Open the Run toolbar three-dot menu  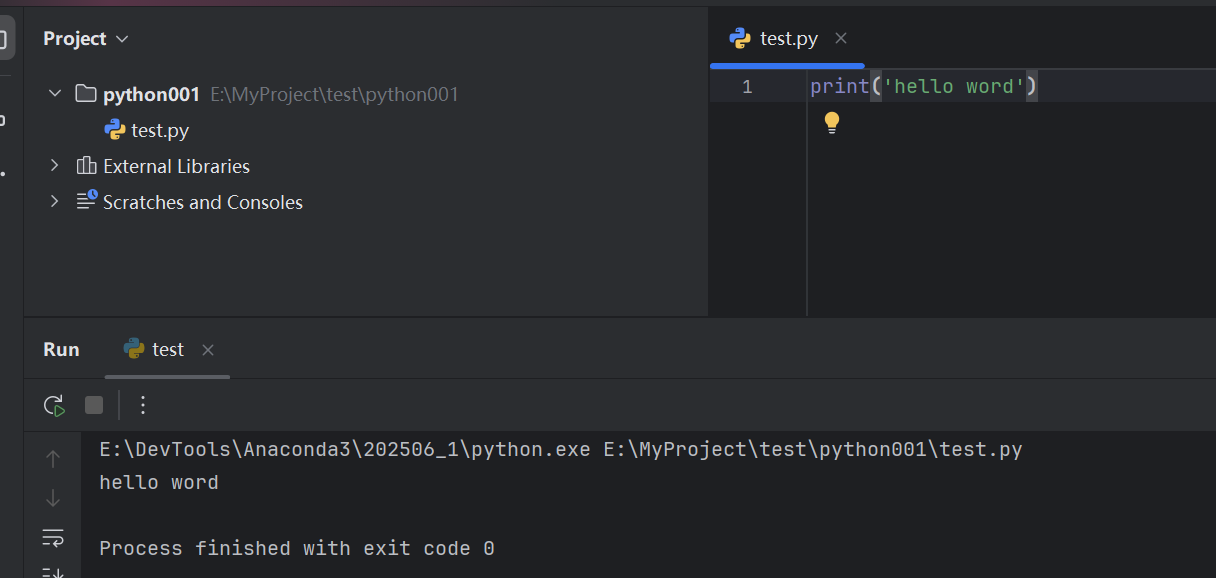(142, 405)
